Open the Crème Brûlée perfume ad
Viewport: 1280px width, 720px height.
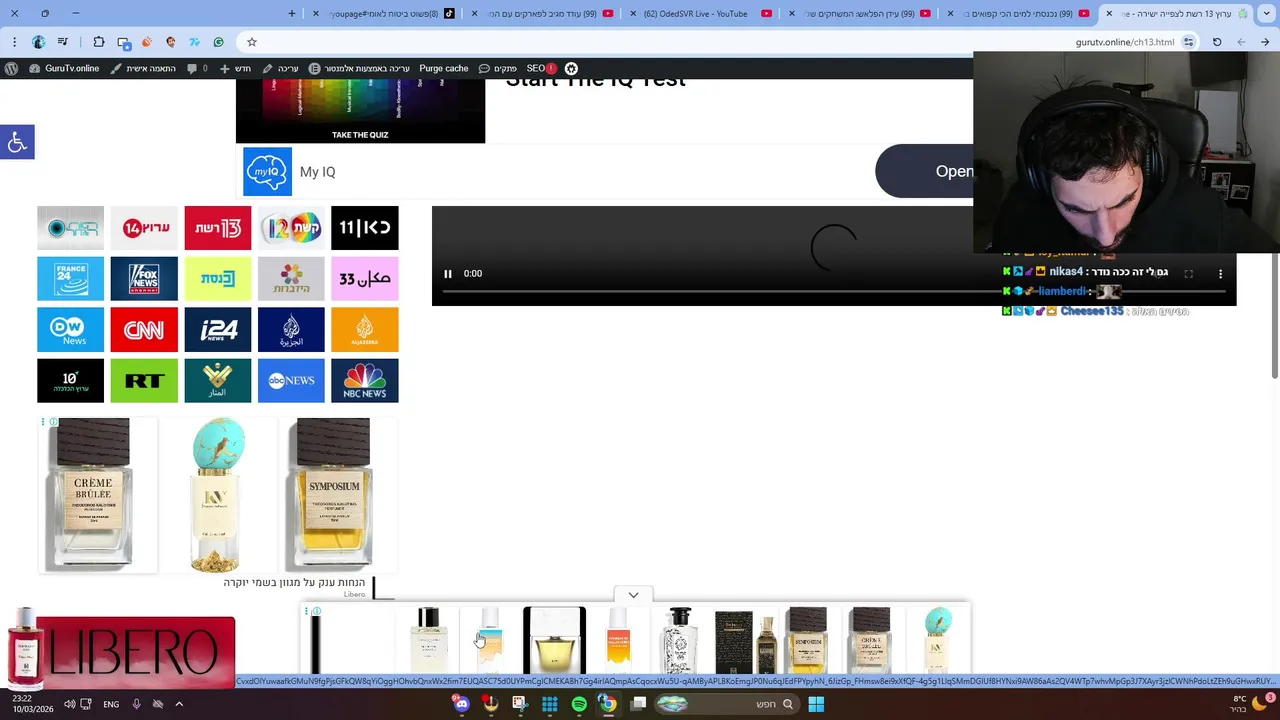[97, 495]
